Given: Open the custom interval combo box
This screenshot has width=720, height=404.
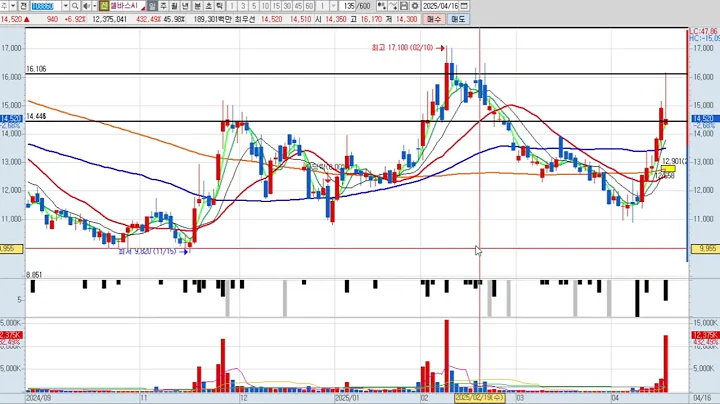Looking at the screenshot, I should click(327, 6).
